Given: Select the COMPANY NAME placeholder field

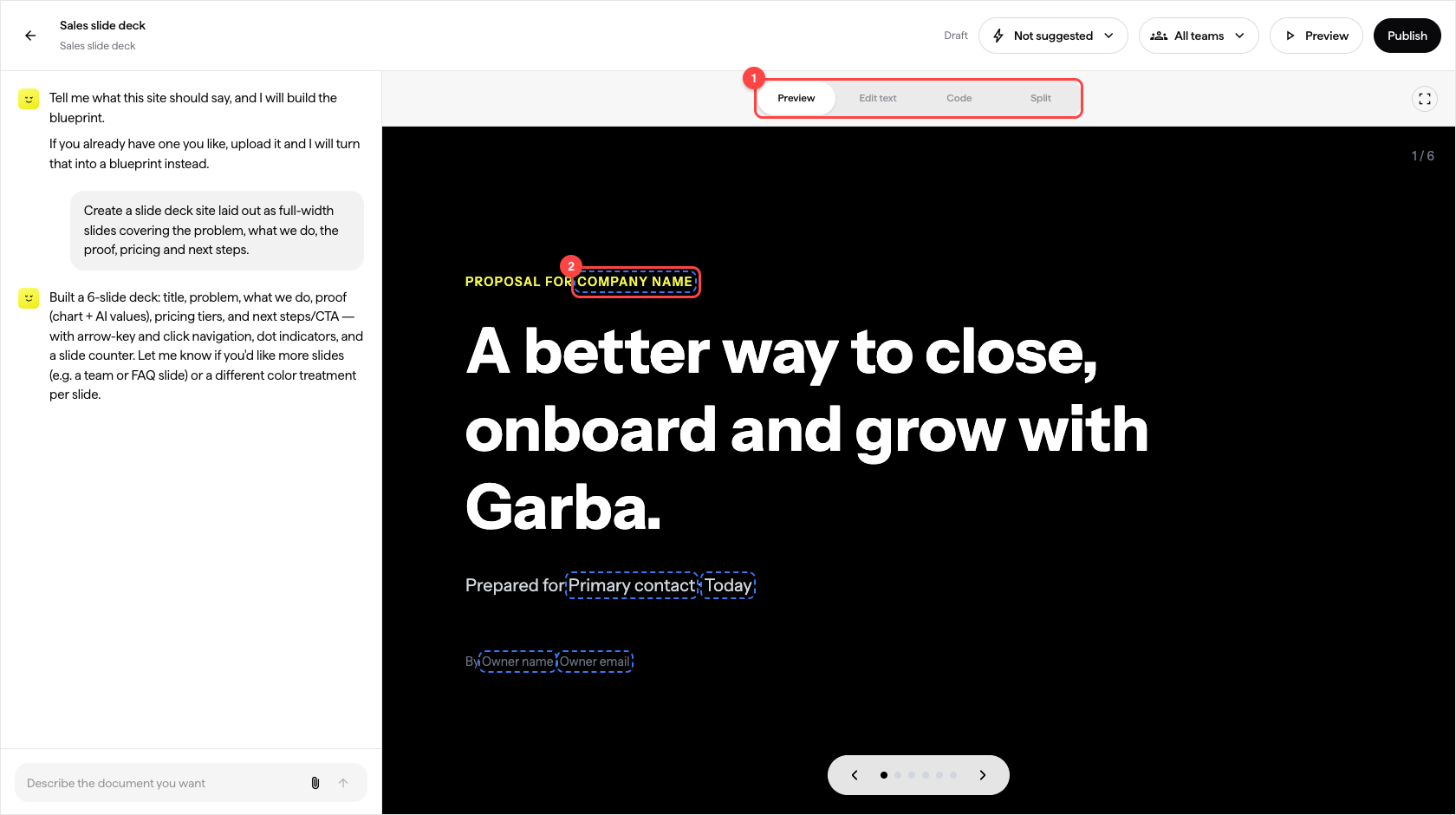Looking at the screenshot, I should (x=635, y=282).
